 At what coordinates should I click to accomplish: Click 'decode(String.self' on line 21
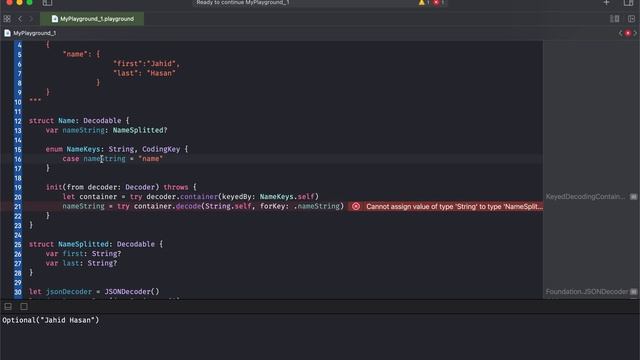point(213,207)
